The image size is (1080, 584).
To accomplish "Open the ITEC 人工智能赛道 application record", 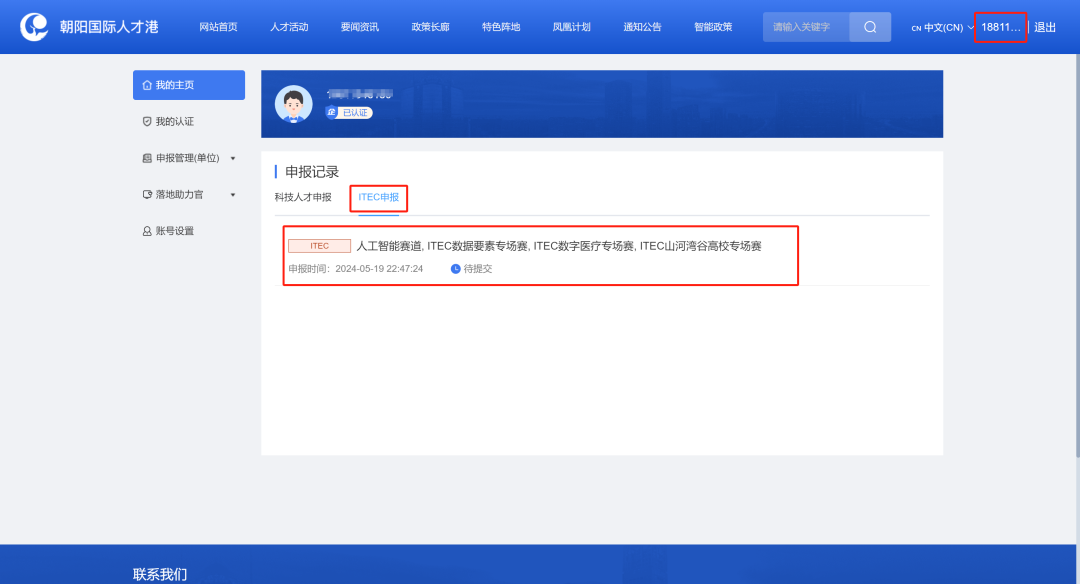I will pos(558,246).
